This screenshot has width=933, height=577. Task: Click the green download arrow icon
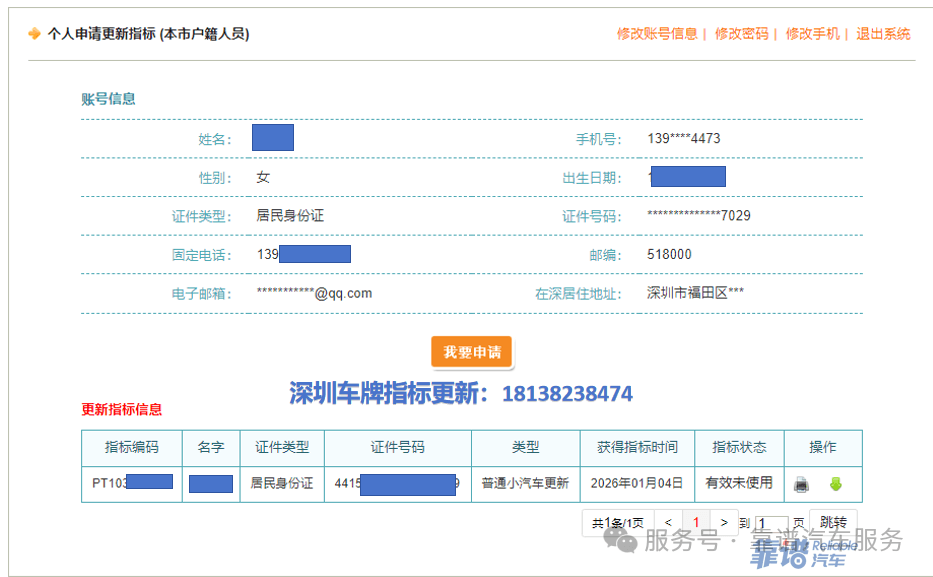[x=836, y=485]
